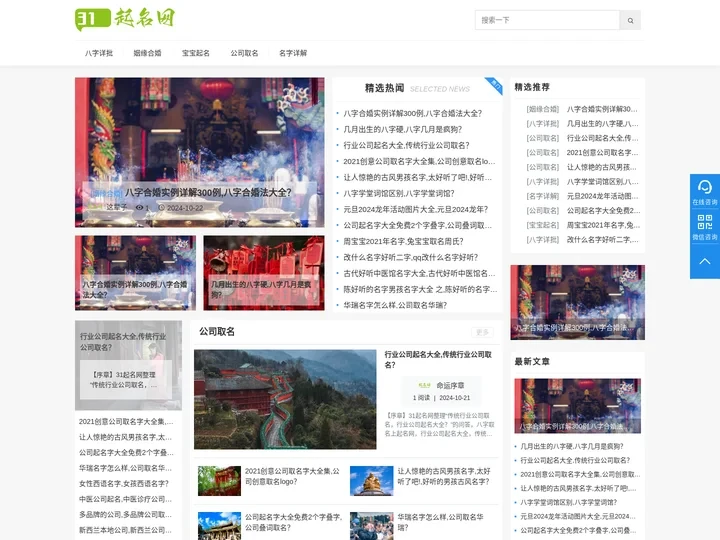Open 改什么名字好听二字 in 精选热闻 list

(411, 257)
